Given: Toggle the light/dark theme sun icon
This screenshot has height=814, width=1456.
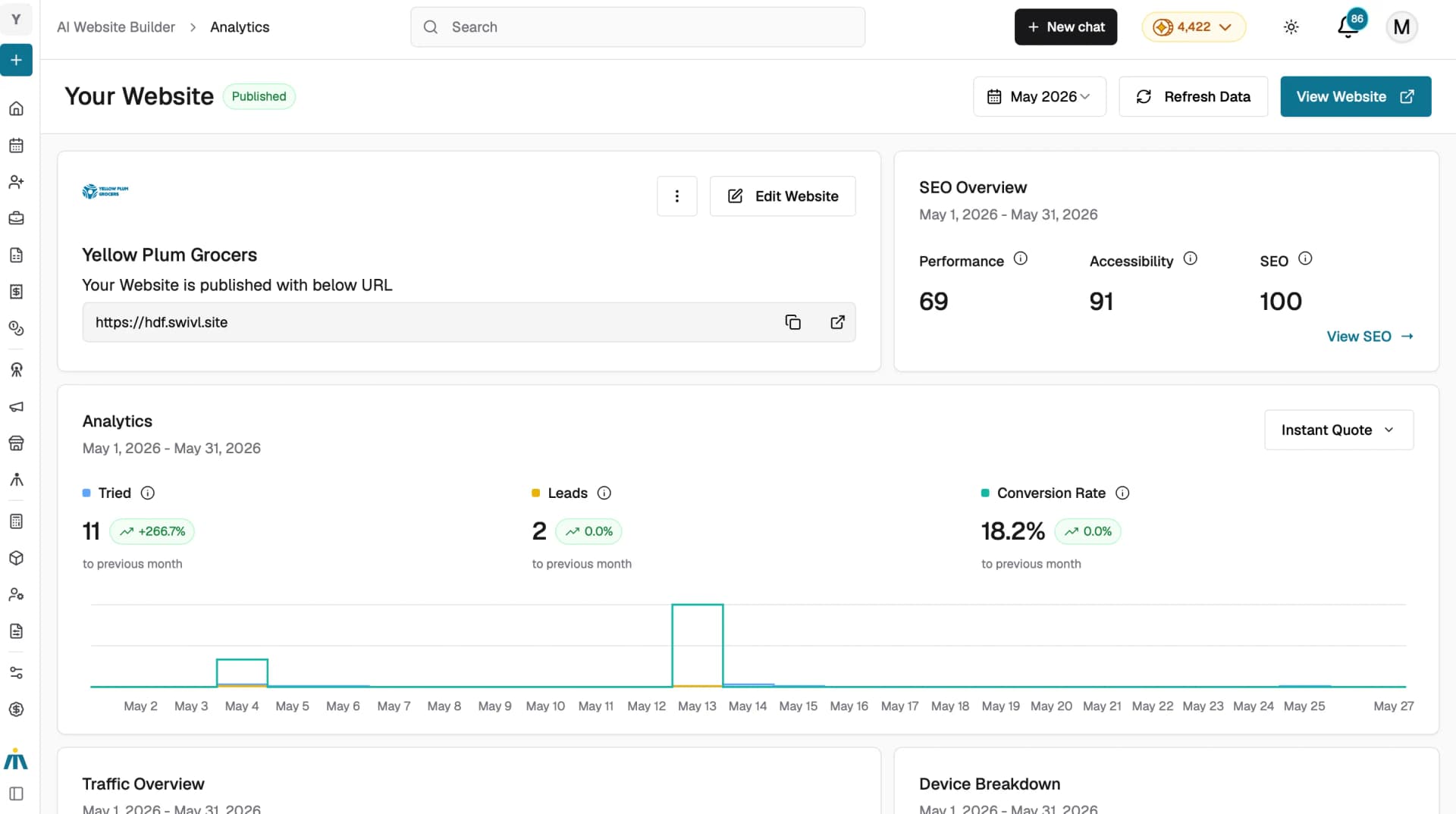Looking at the screenshot, I should (x=1291, y=27).
